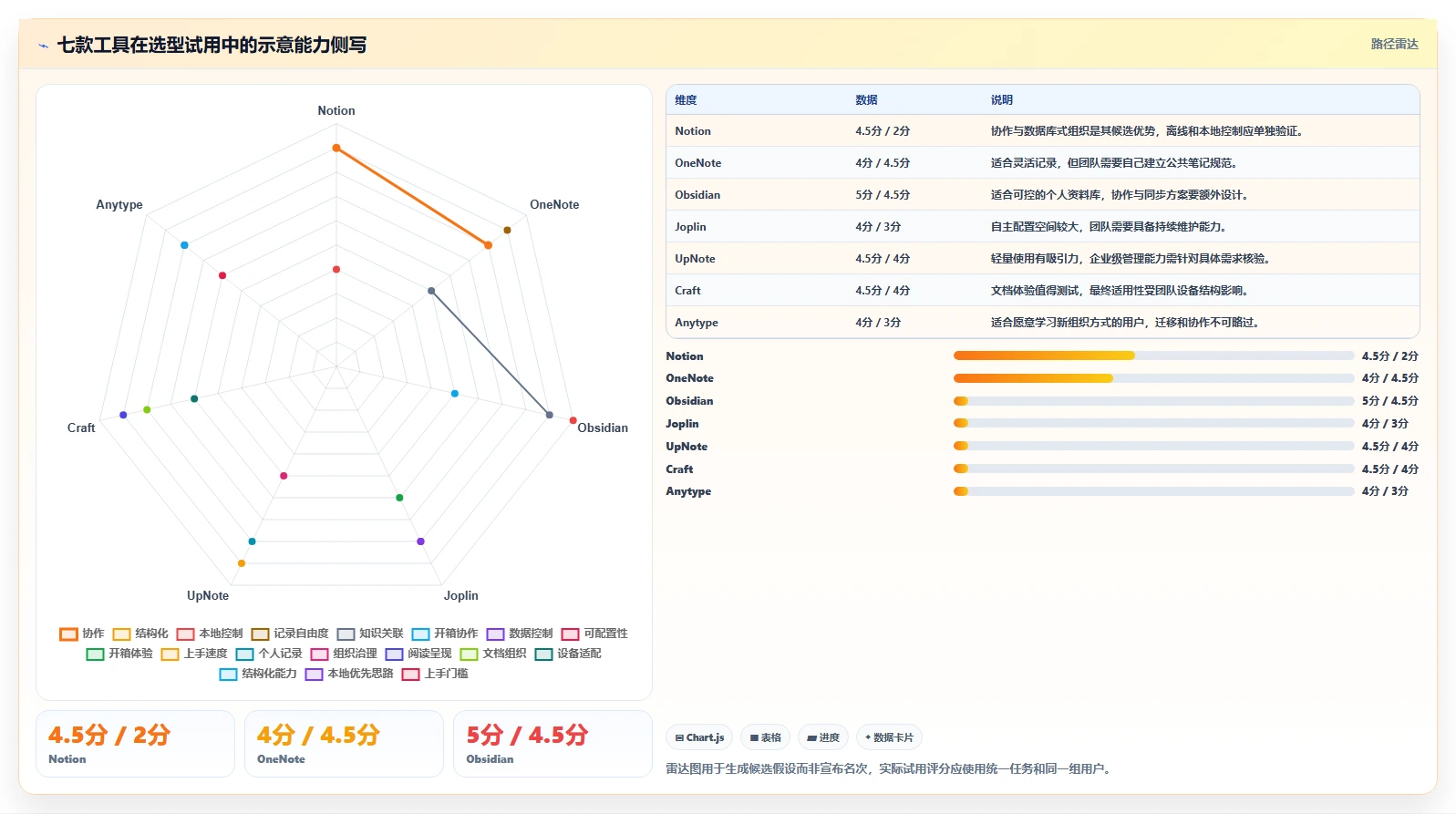Click the UpNote radar axis label
Screen dimensions: 1456x814
pos(208,596)
